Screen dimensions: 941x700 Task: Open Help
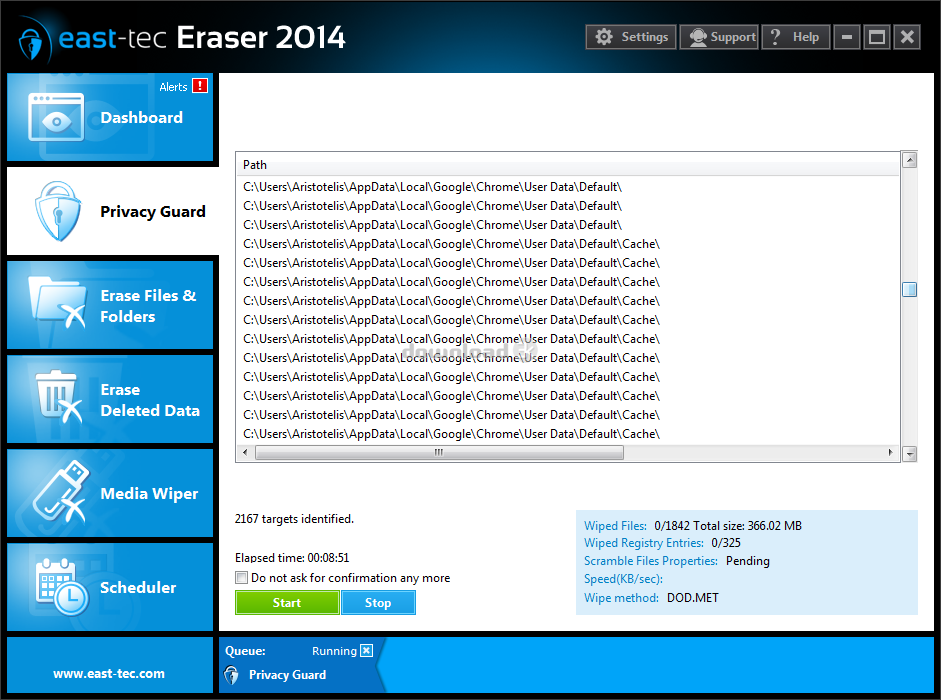(x=796, y=37)
